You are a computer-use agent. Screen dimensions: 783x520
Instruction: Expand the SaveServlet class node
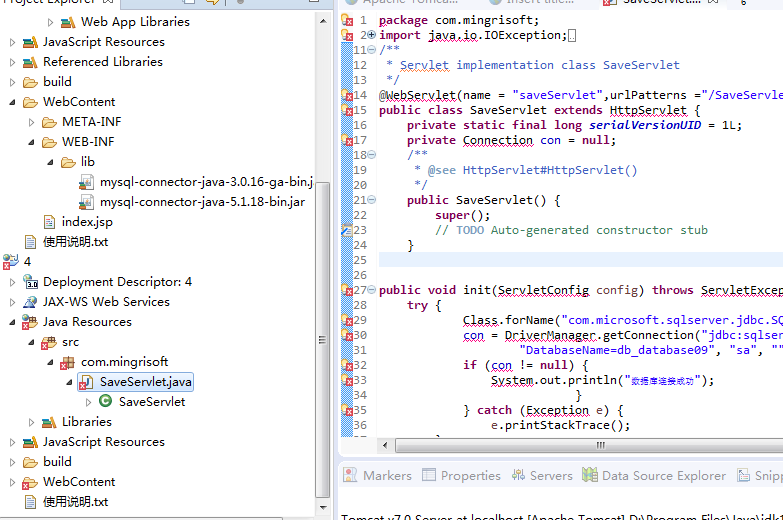88,402
